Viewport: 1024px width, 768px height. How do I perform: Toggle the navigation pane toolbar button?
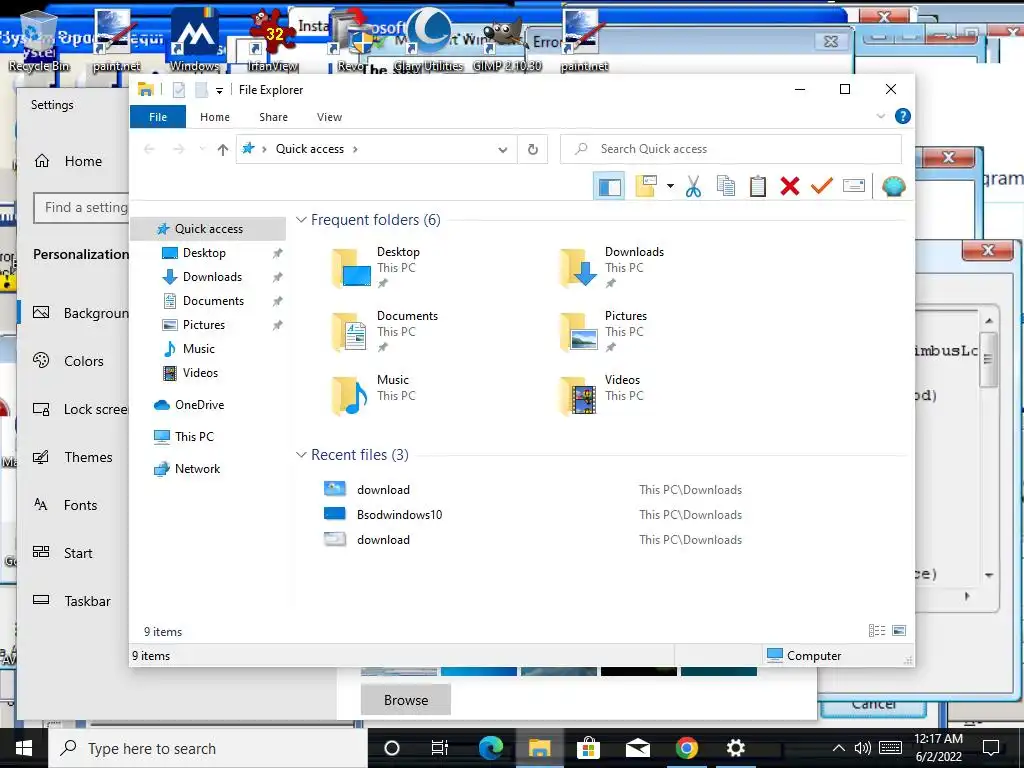coord(609,187)
